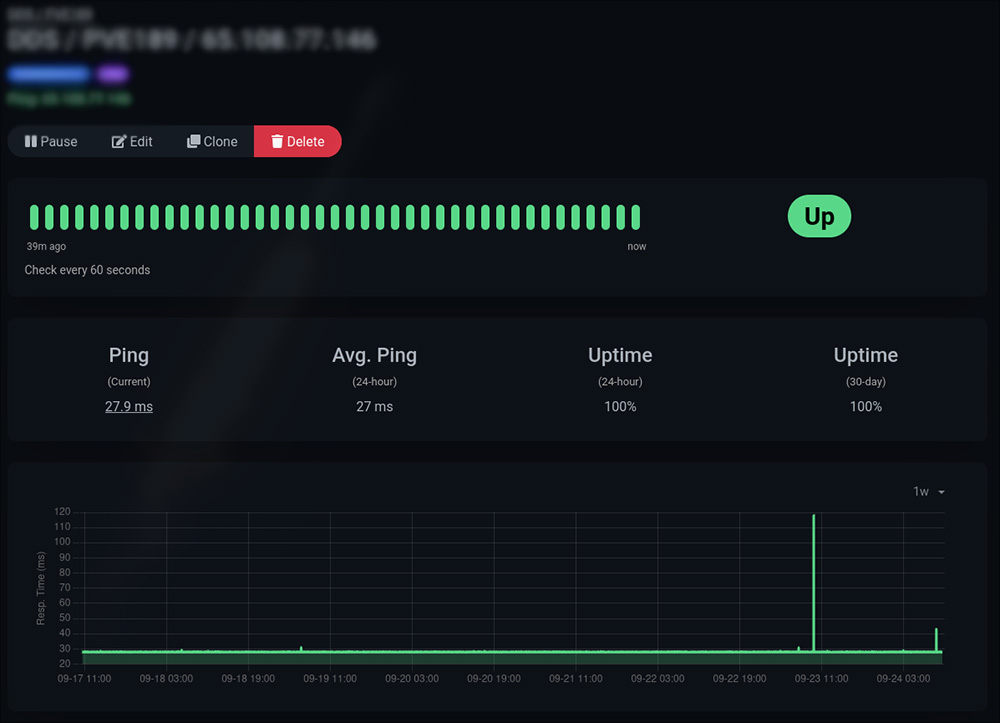Click the underlined 27.9 ms current ping value
The width and height of the screenshot is (1000, 723).
tap(129, 406)
